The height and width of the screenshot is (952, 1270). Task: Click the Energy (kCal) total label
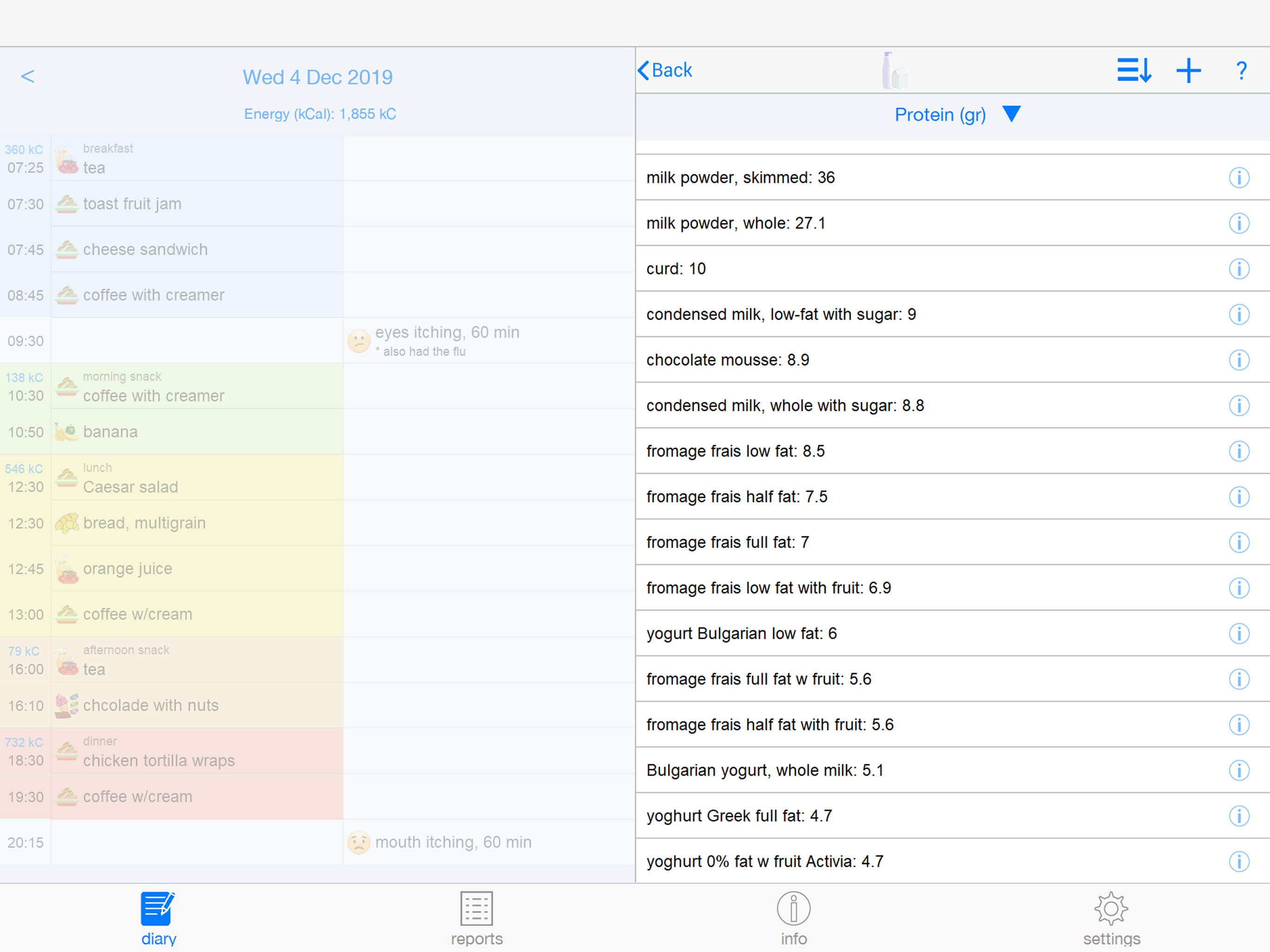(x=320, y=114)
